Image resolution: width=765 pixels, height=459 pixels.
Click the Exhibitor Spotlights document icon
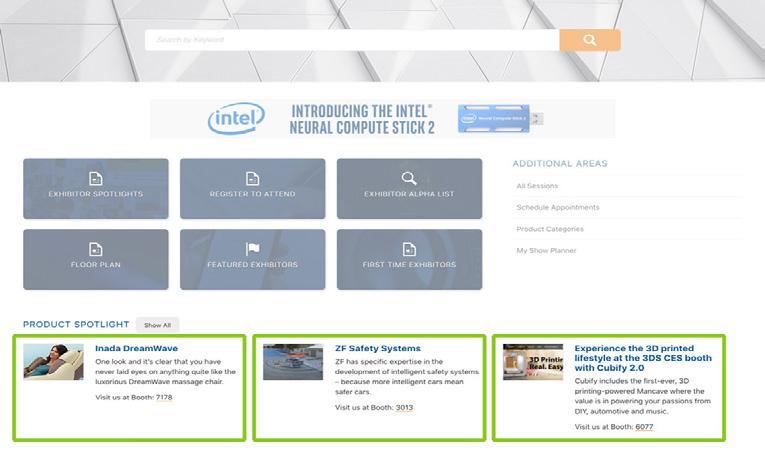[96, 179]
